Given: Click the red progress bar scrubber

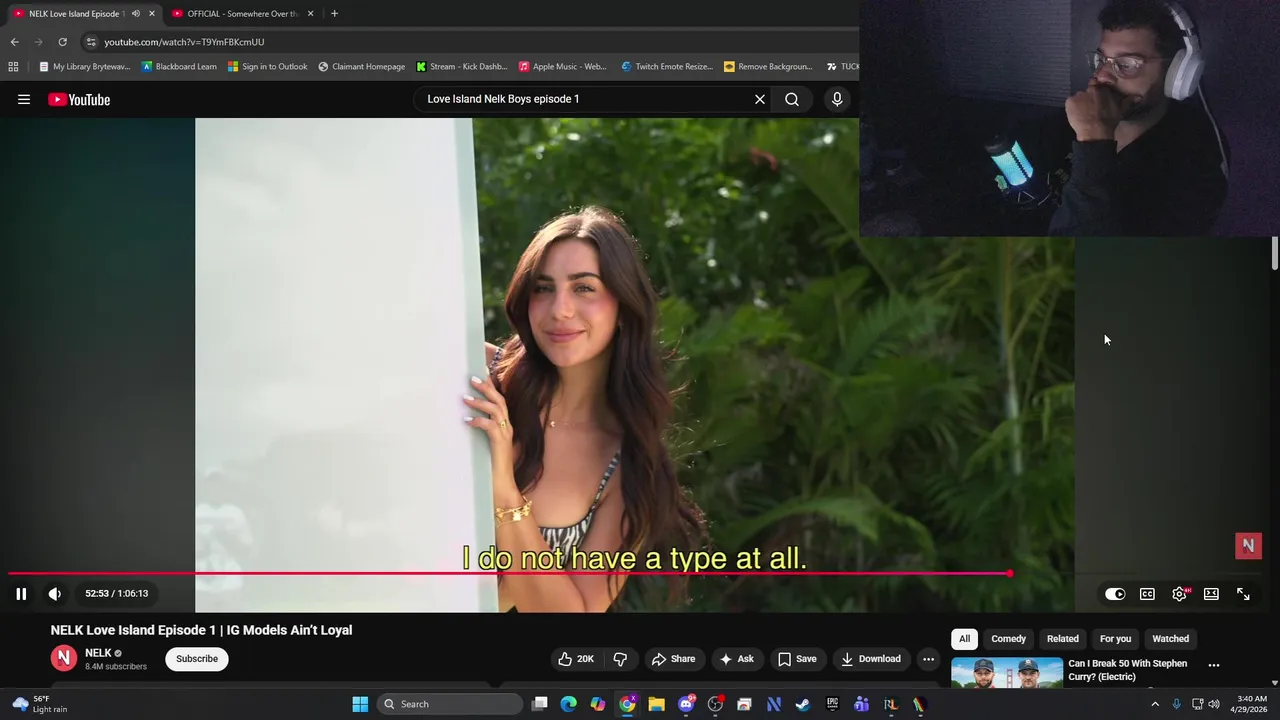Looking at the screenshot, I should tap(1010, 573).
